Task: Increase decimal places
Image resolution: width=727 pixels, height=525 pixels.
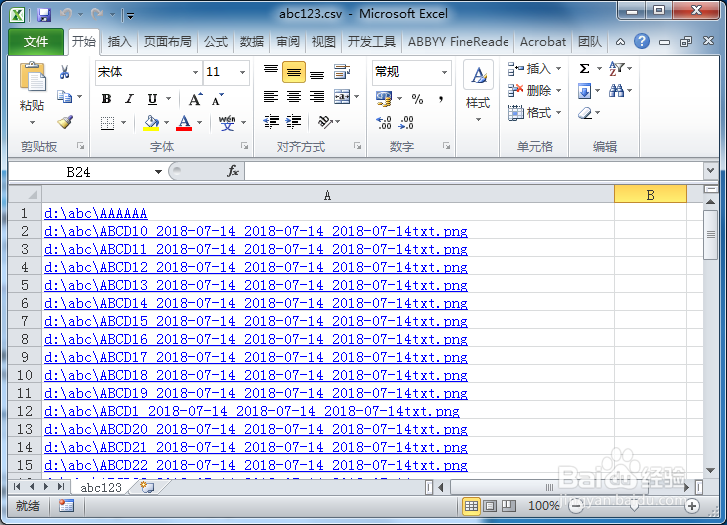Action: click(x=384, y=122)
